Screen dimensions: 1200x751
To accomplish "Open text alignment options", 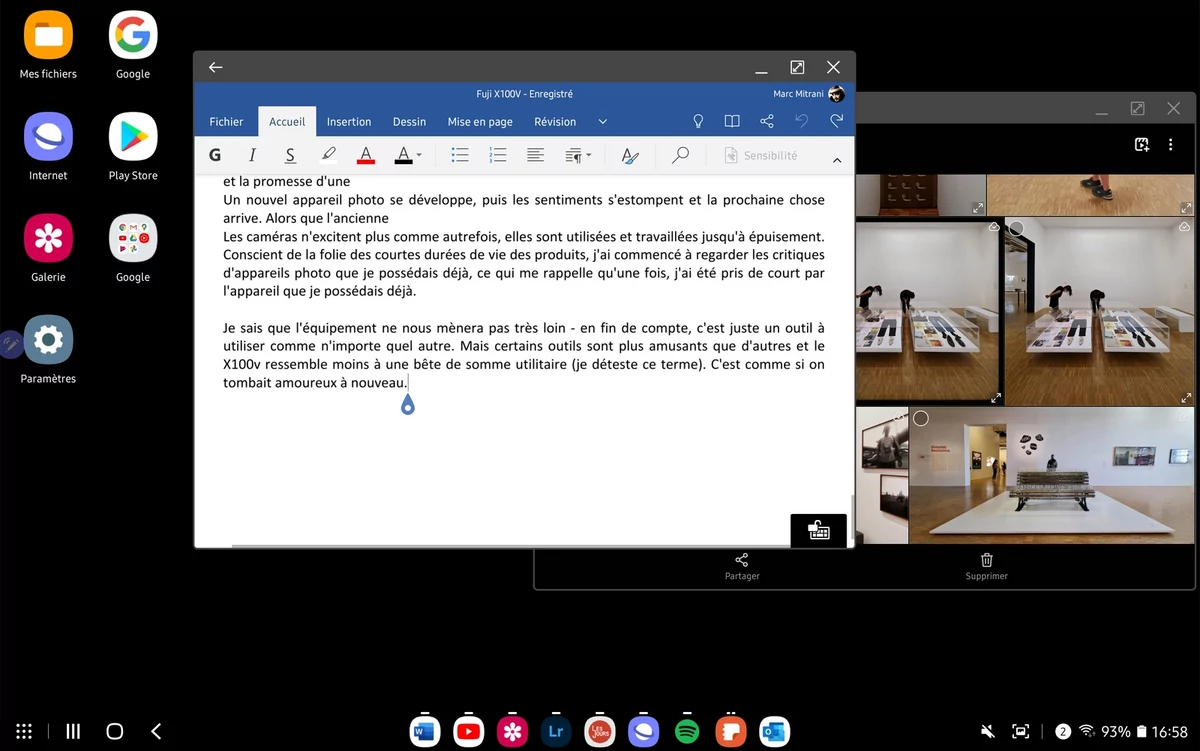I will tap(535, 155).
